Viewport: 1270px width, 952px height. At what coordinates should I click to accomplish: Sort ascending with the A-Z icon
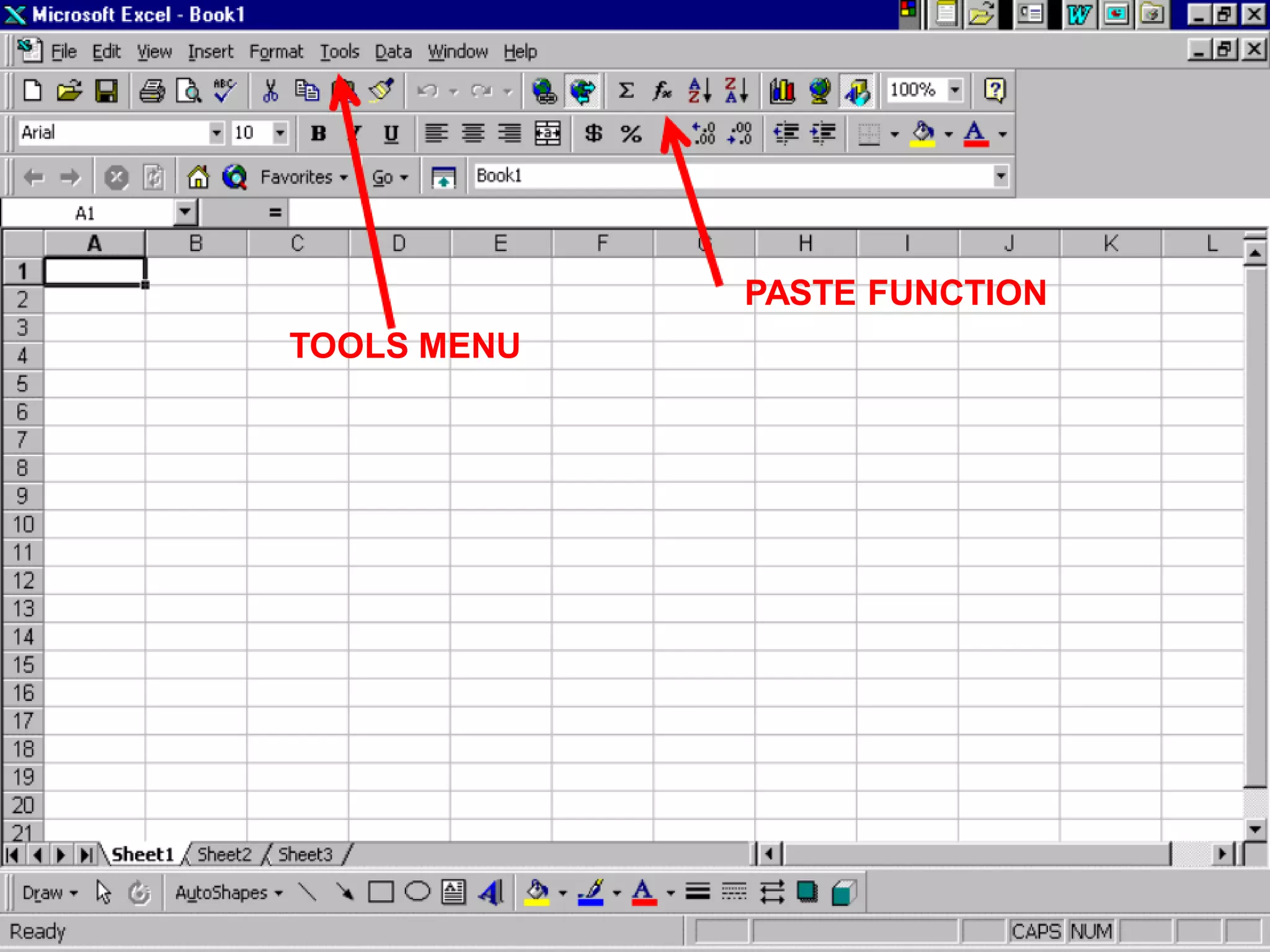pos(699,91)
